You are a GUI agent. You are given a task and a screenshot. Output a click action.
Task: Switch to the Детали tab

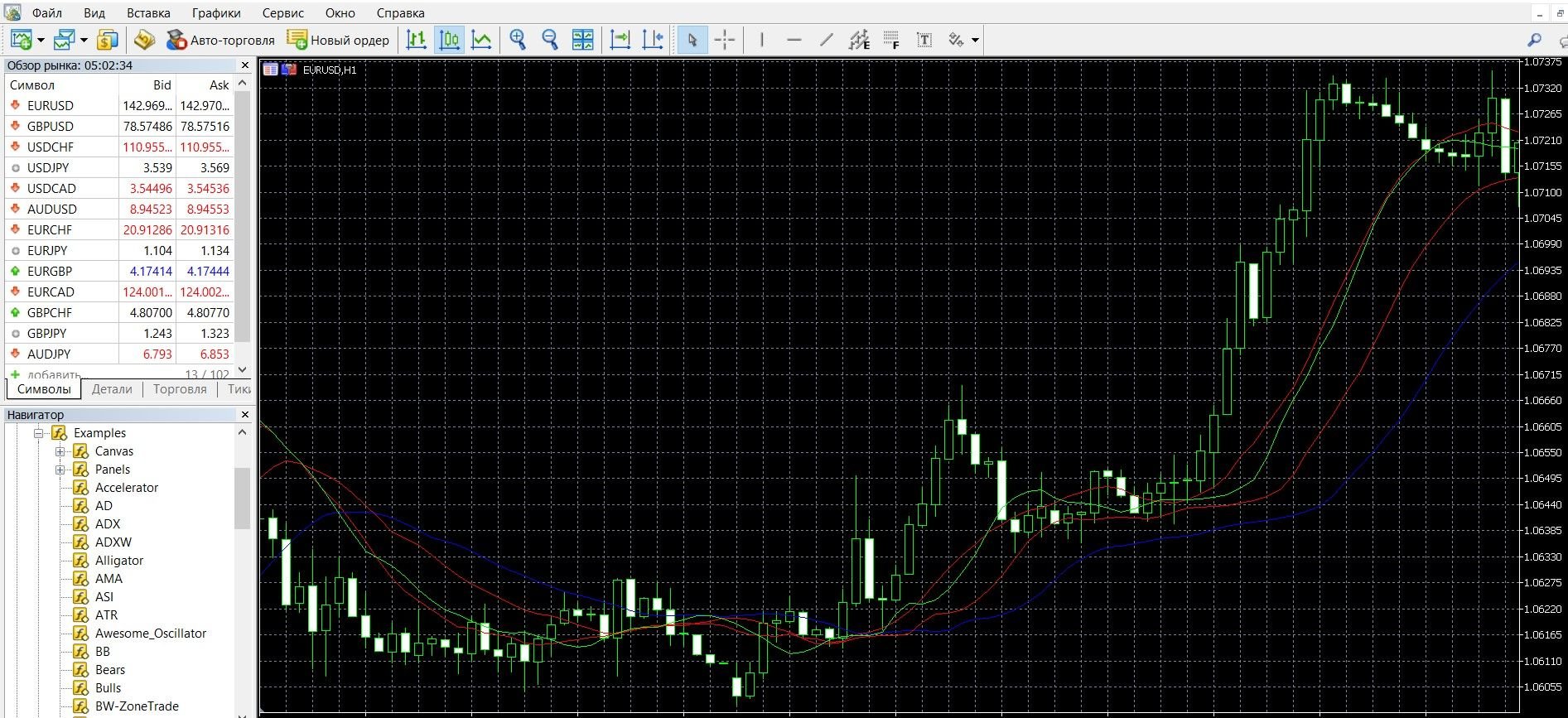point(112,389)
